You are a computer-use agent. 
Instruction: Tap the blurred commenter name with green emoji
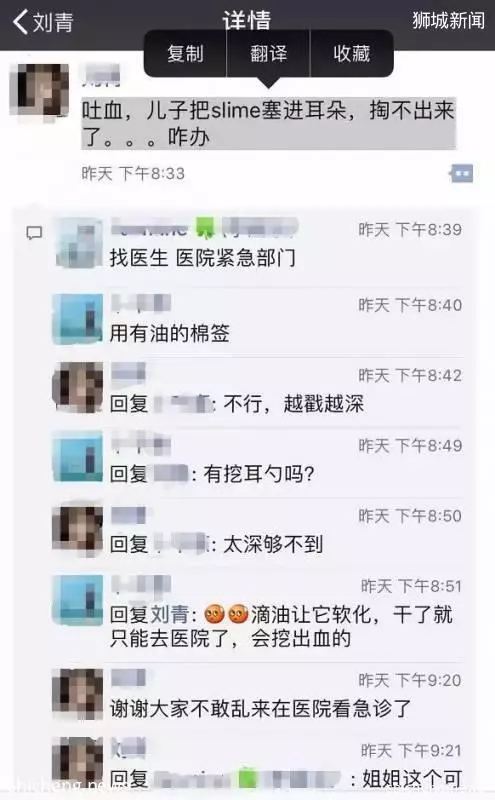pyautogui.click(x=204, y=227)
